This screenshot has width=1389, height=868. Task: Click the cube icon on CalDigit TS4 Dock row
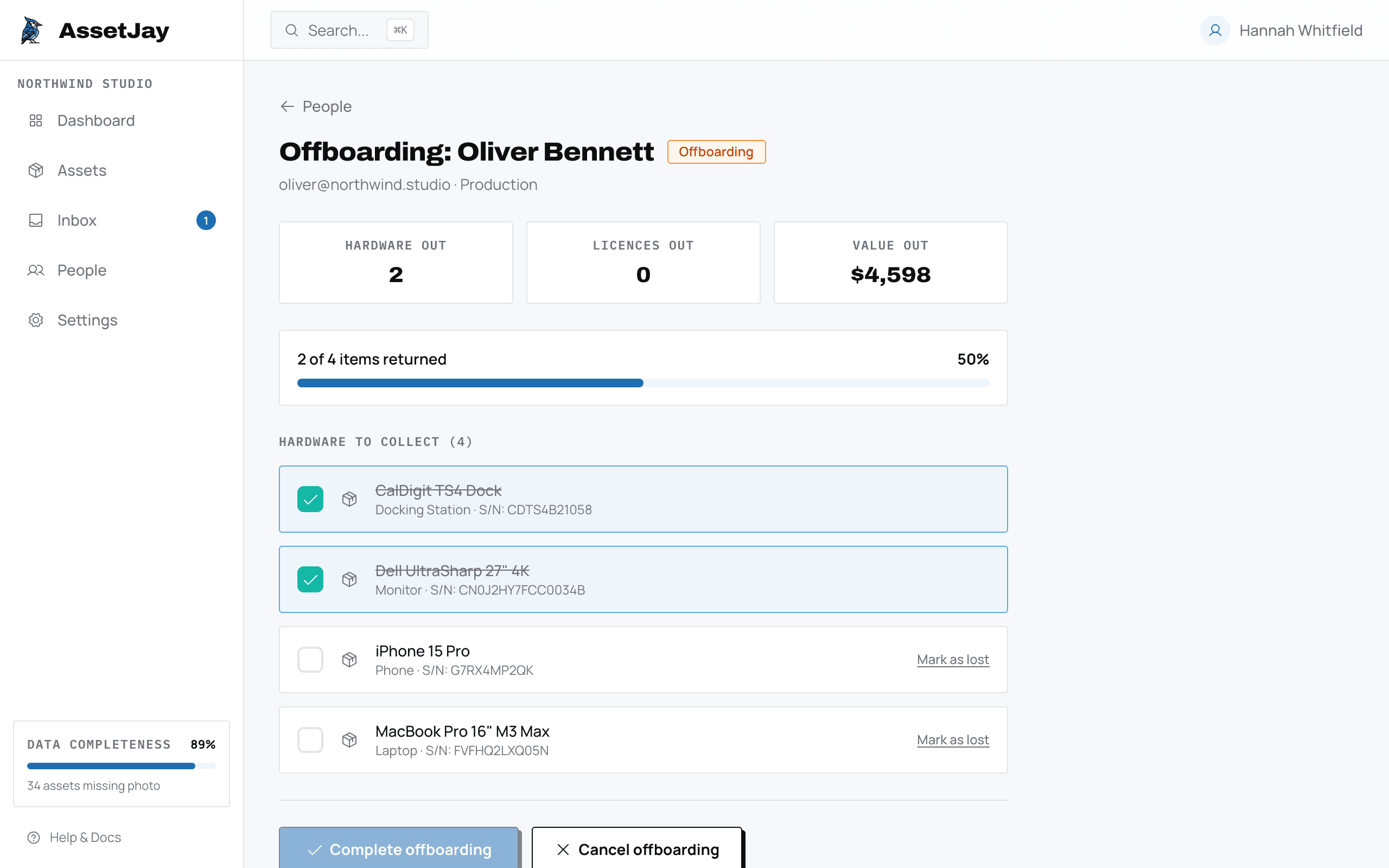tap(349, 499)
